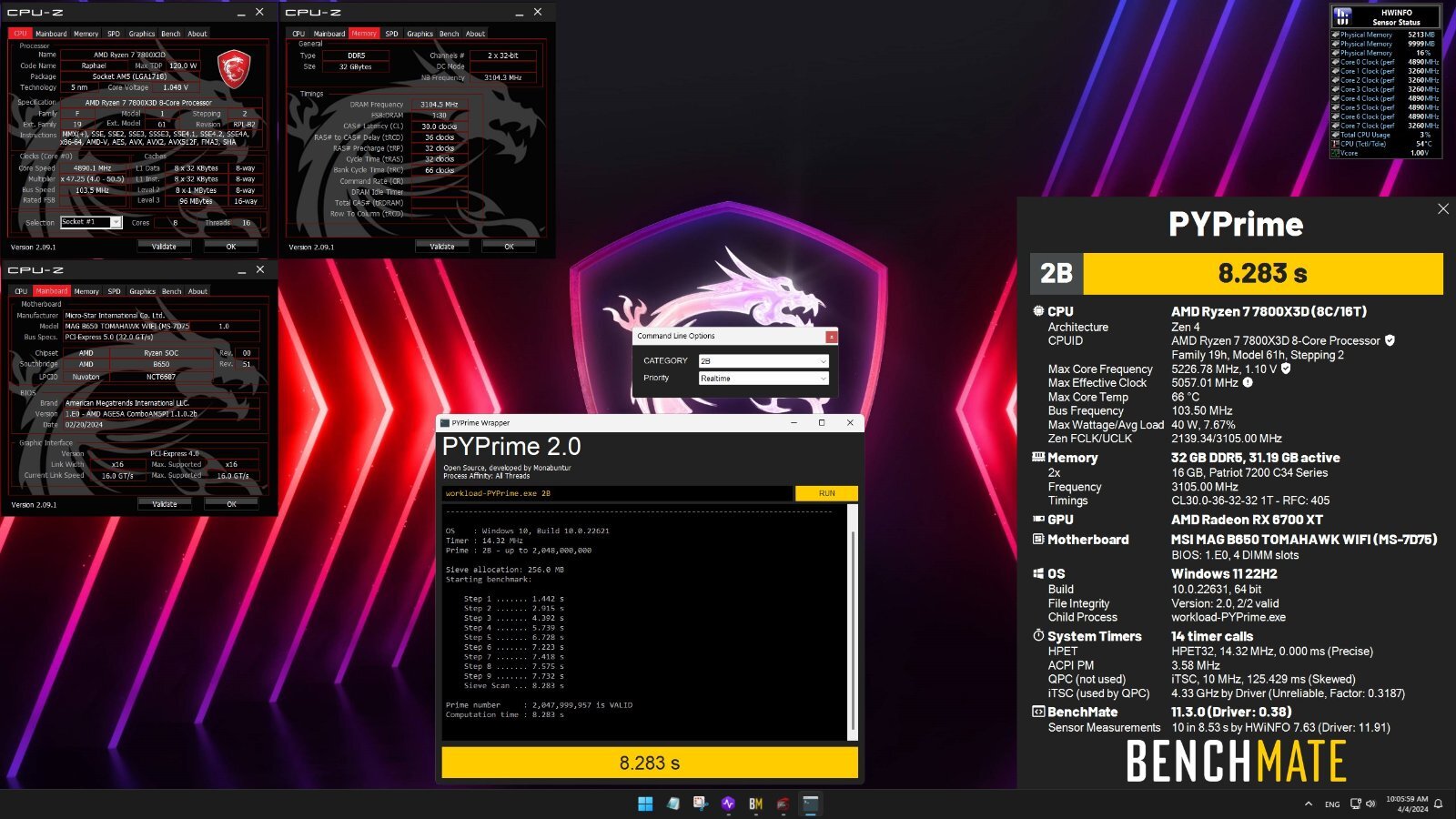Image resolution: width=1456 pixels, height=819 pixels.
Task: Click 'Prime number : 2,047,999,957 is VALID' line
Action: [539, 705]
